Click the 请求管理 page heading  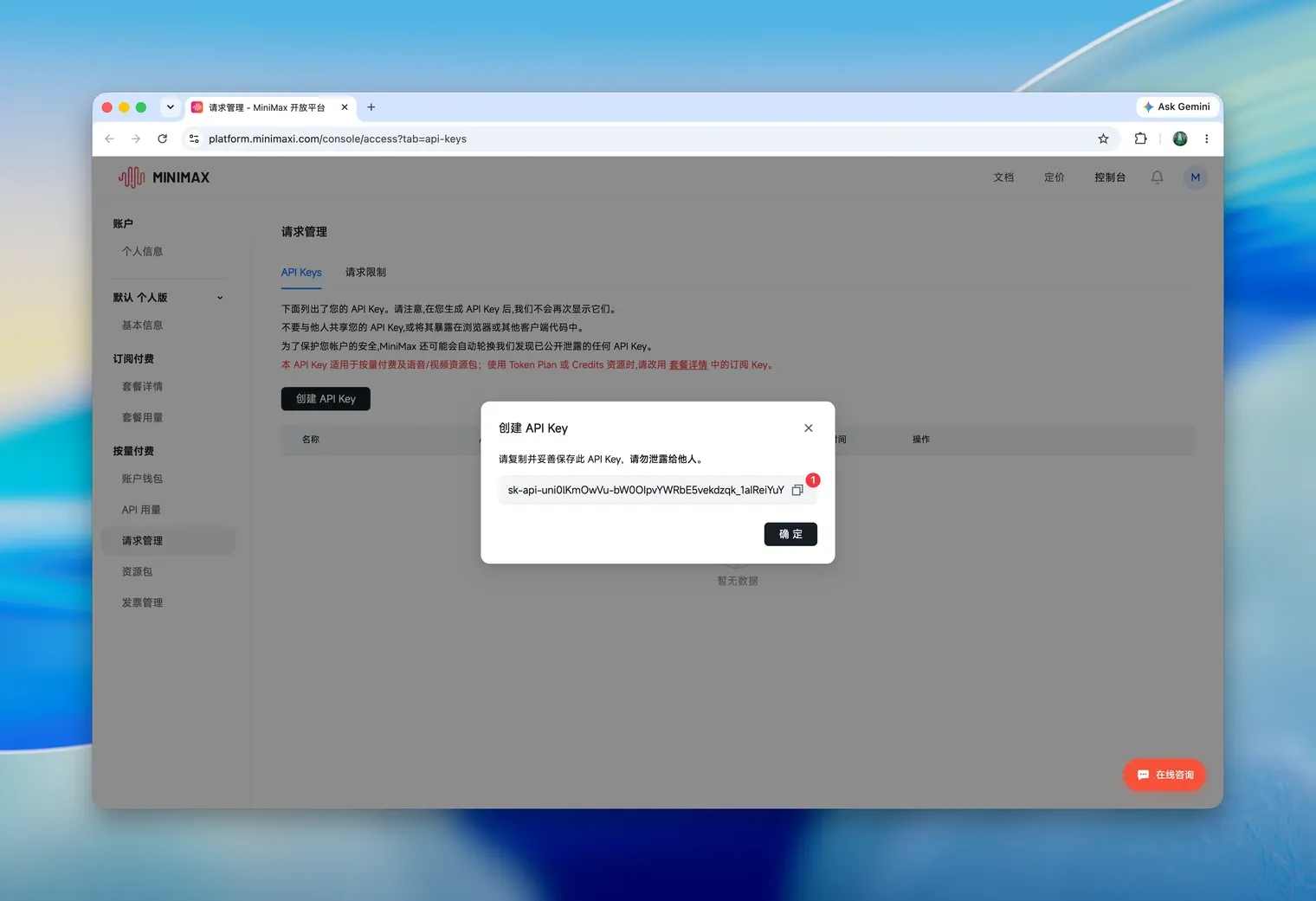pyautogui.click(x=304, y=232)
